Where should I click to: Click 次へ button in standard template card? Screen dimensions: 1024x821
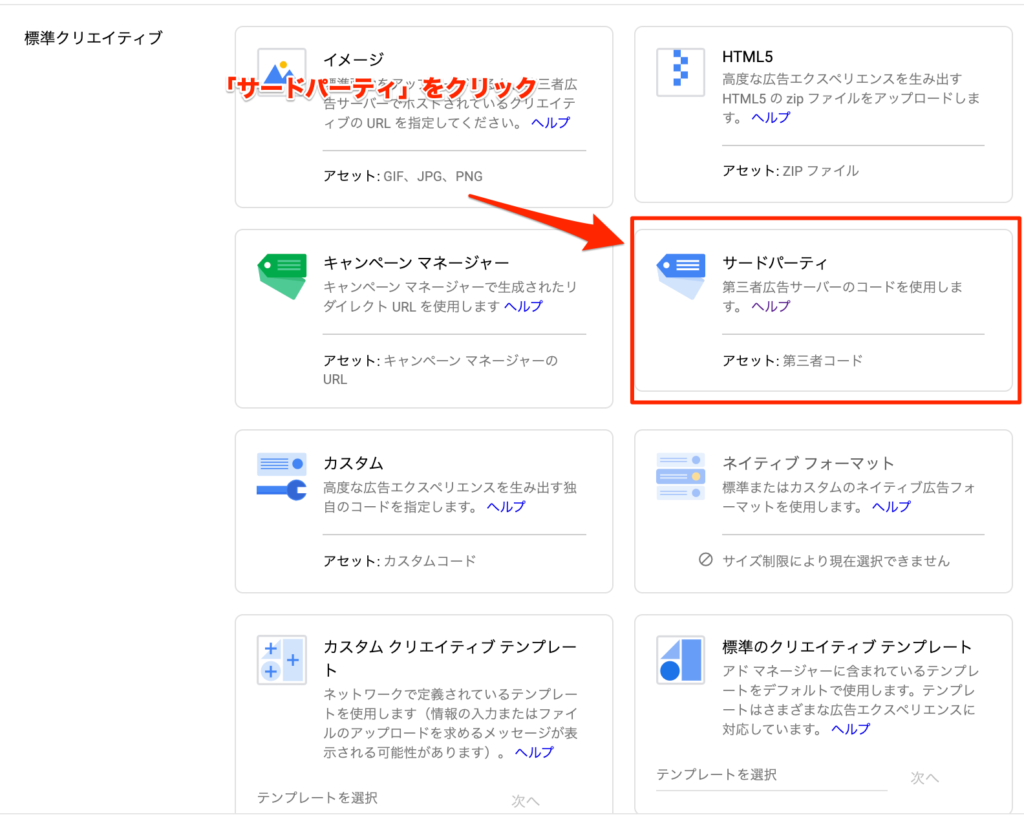925,777
